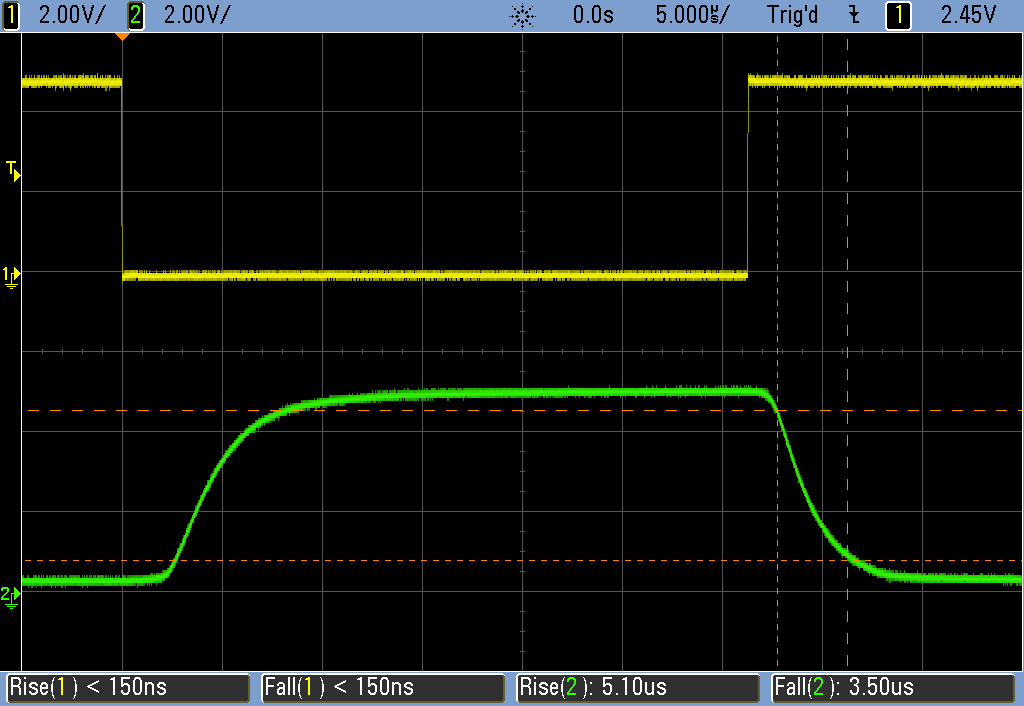Click the 0.0s delay value
The height and width of the screenshot is (706, 1024).
click(593, 15)
